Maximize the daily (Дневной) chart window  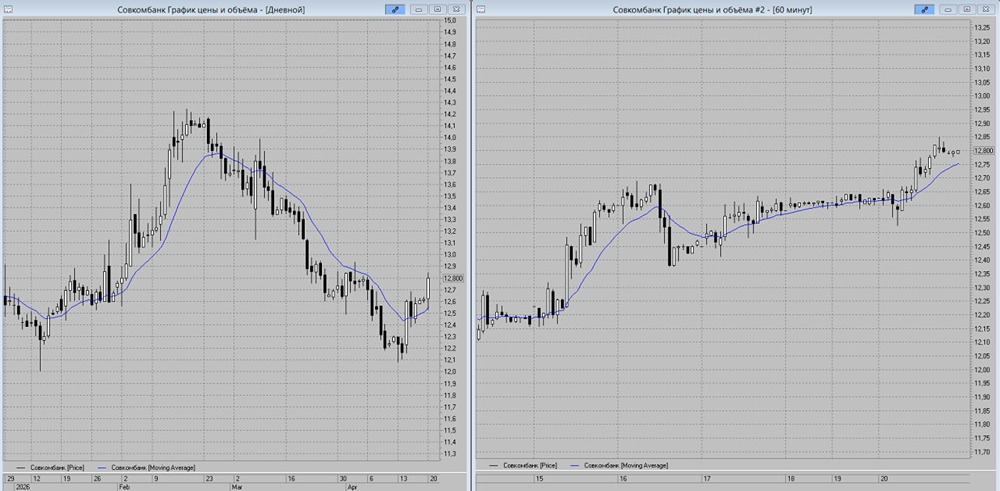tap(438, 10)
